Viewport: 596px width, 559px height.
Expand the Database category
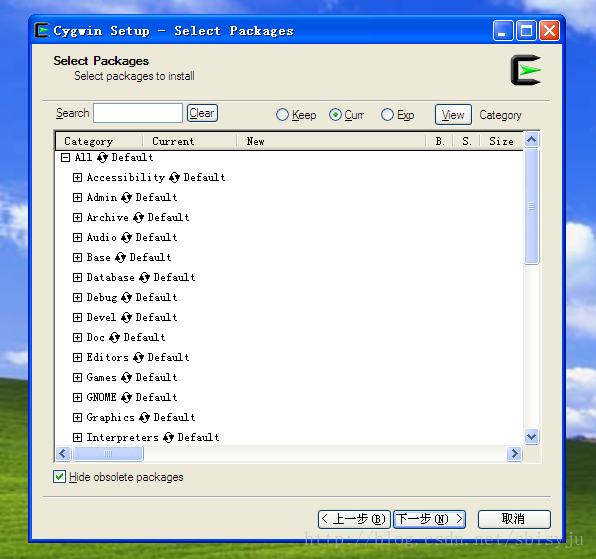(77, 277)
